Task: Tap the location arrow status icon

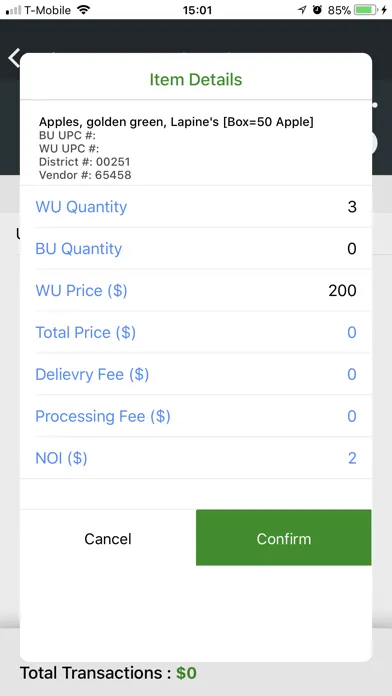Action: pyautogui.click(x=302, y=10)
